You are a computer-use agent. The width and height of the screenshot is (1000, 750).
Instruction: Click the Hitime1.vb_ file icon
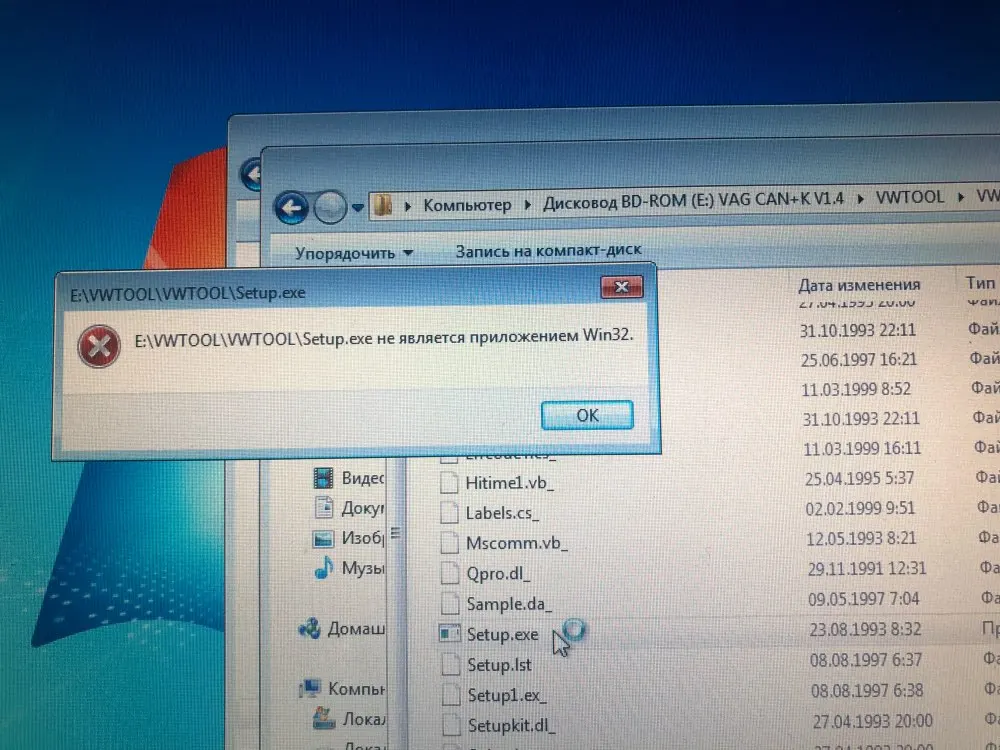coord(449,483)
